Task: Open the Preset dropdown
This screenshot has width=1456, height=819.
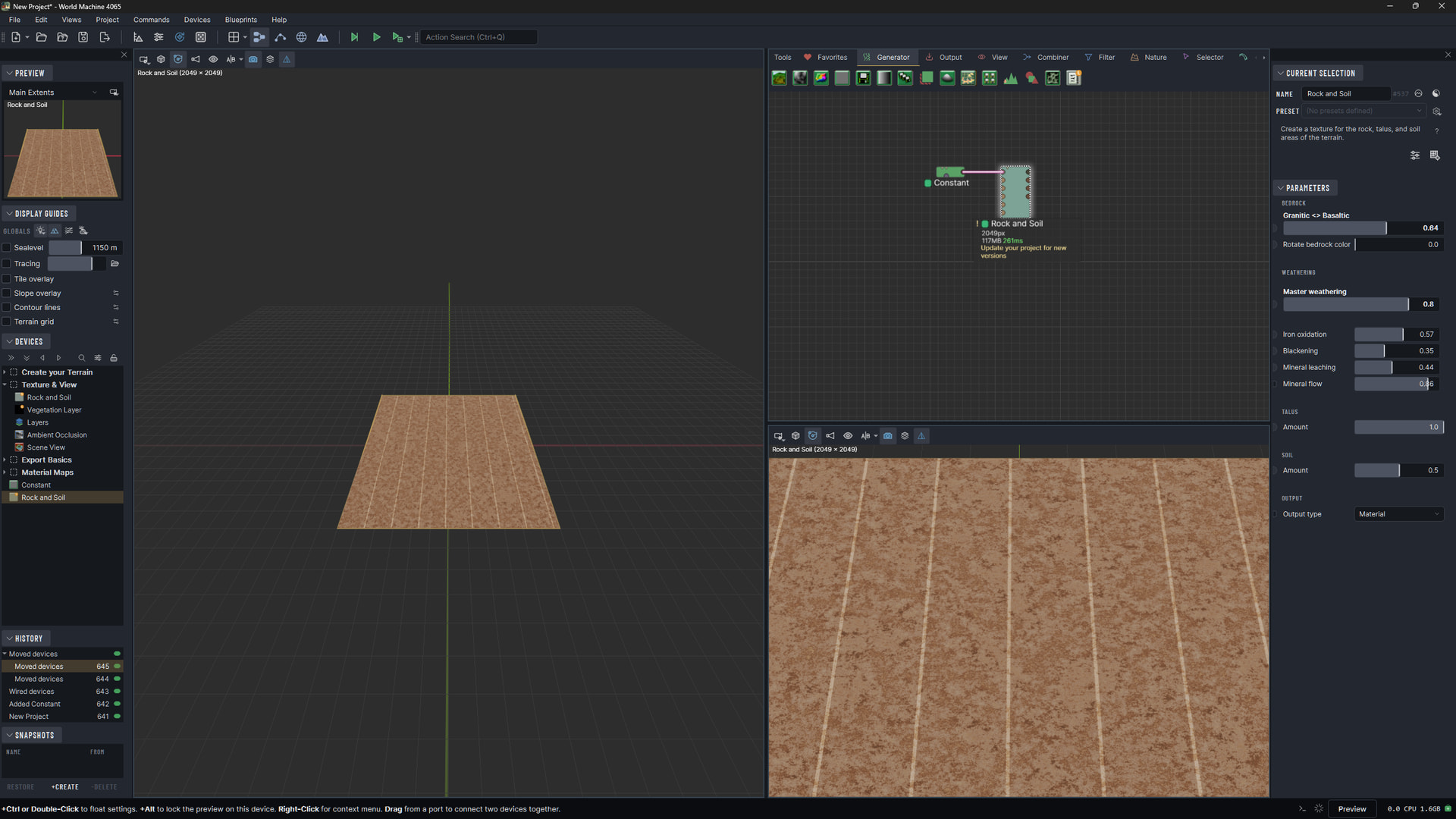Action: click(1364, 111)
